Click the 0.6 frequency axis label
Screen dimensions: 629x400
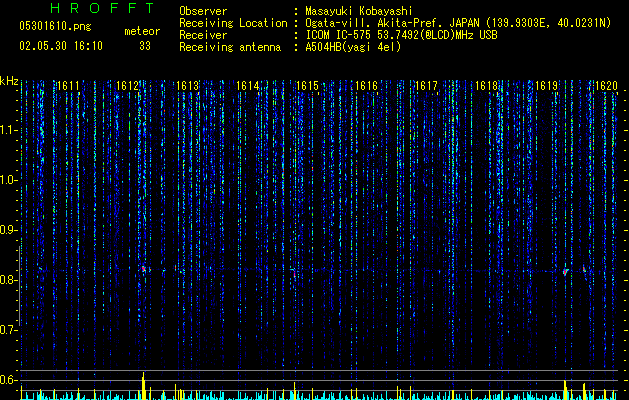point(7,380)
